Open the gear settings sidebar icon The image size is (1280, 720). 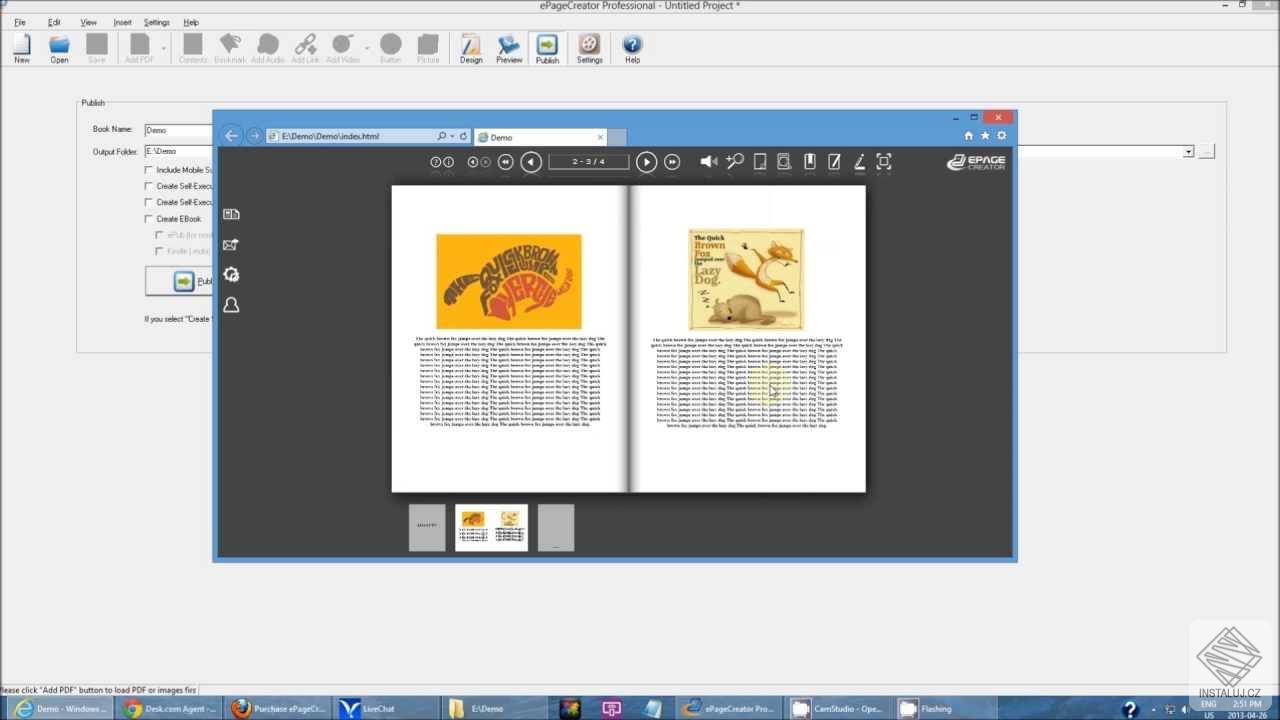[231, 275]
